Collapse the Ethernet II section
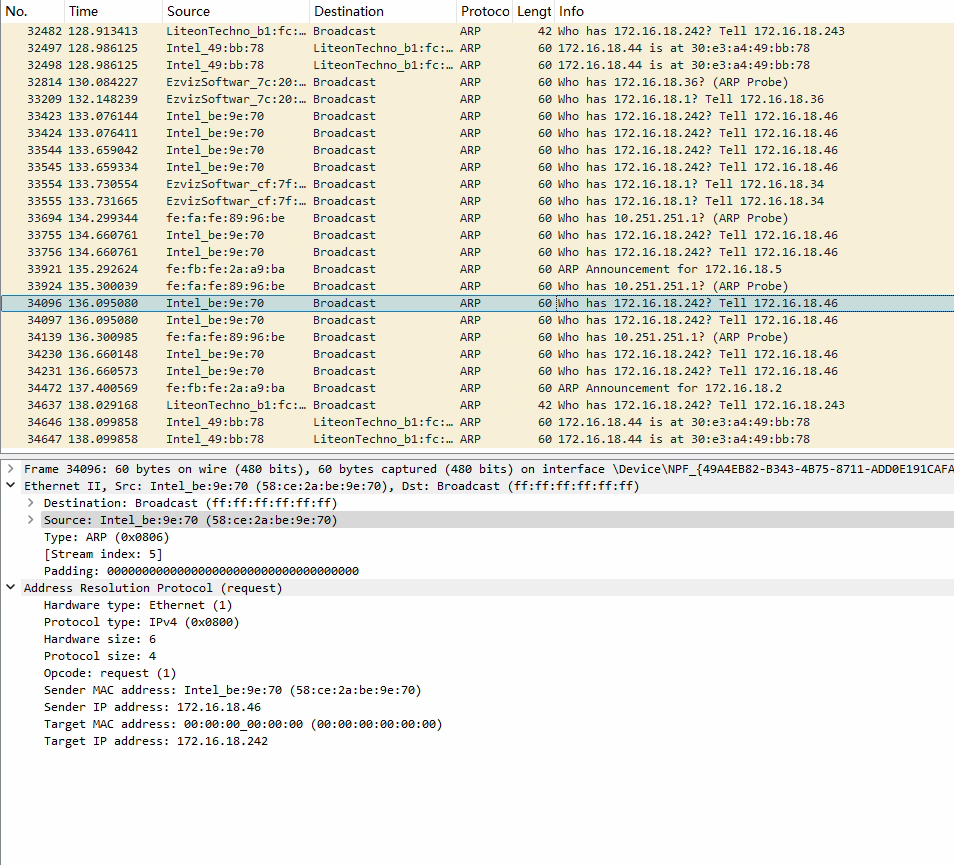Screen dimensions: 954x865 [x=10, y=486]
